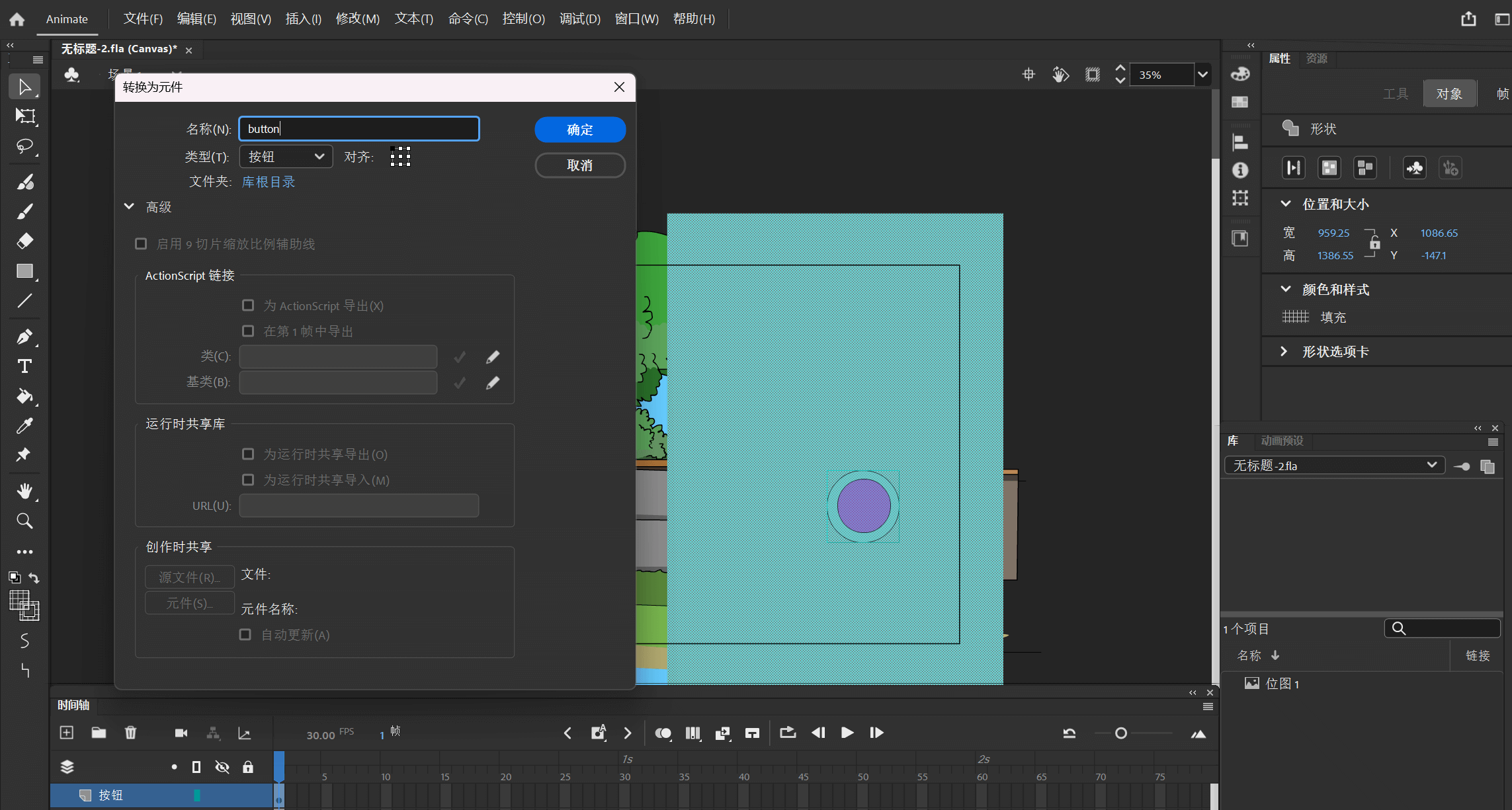Open the Modify menu

pos(358,19)
